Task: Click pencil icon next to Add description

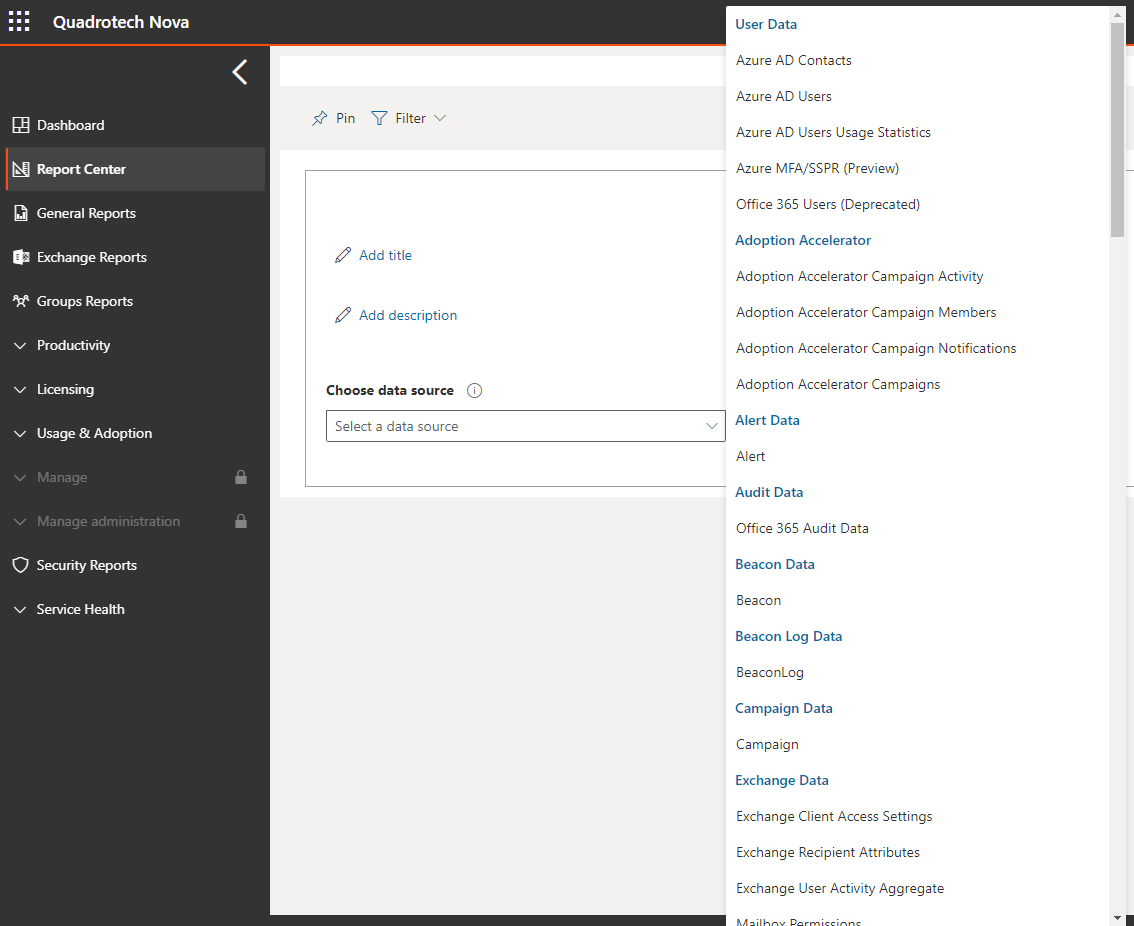Action: click(x=343, y=315)
